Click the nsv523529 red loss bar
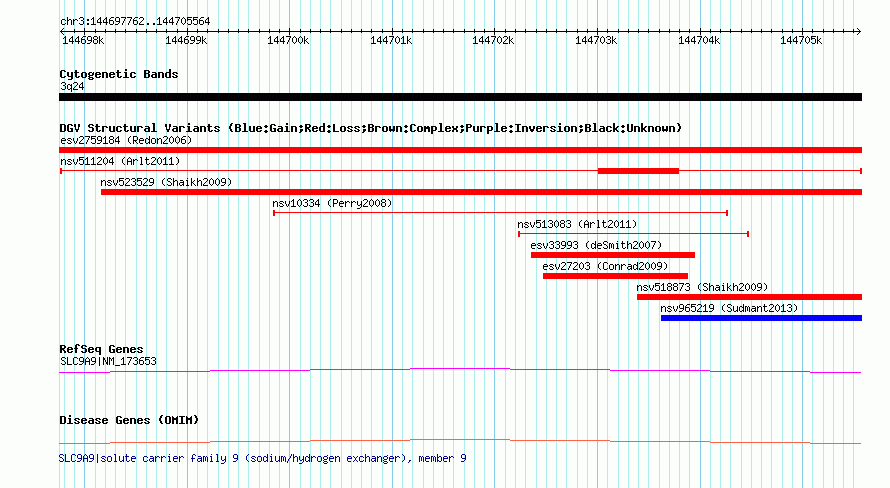 (x=481, y=192)
